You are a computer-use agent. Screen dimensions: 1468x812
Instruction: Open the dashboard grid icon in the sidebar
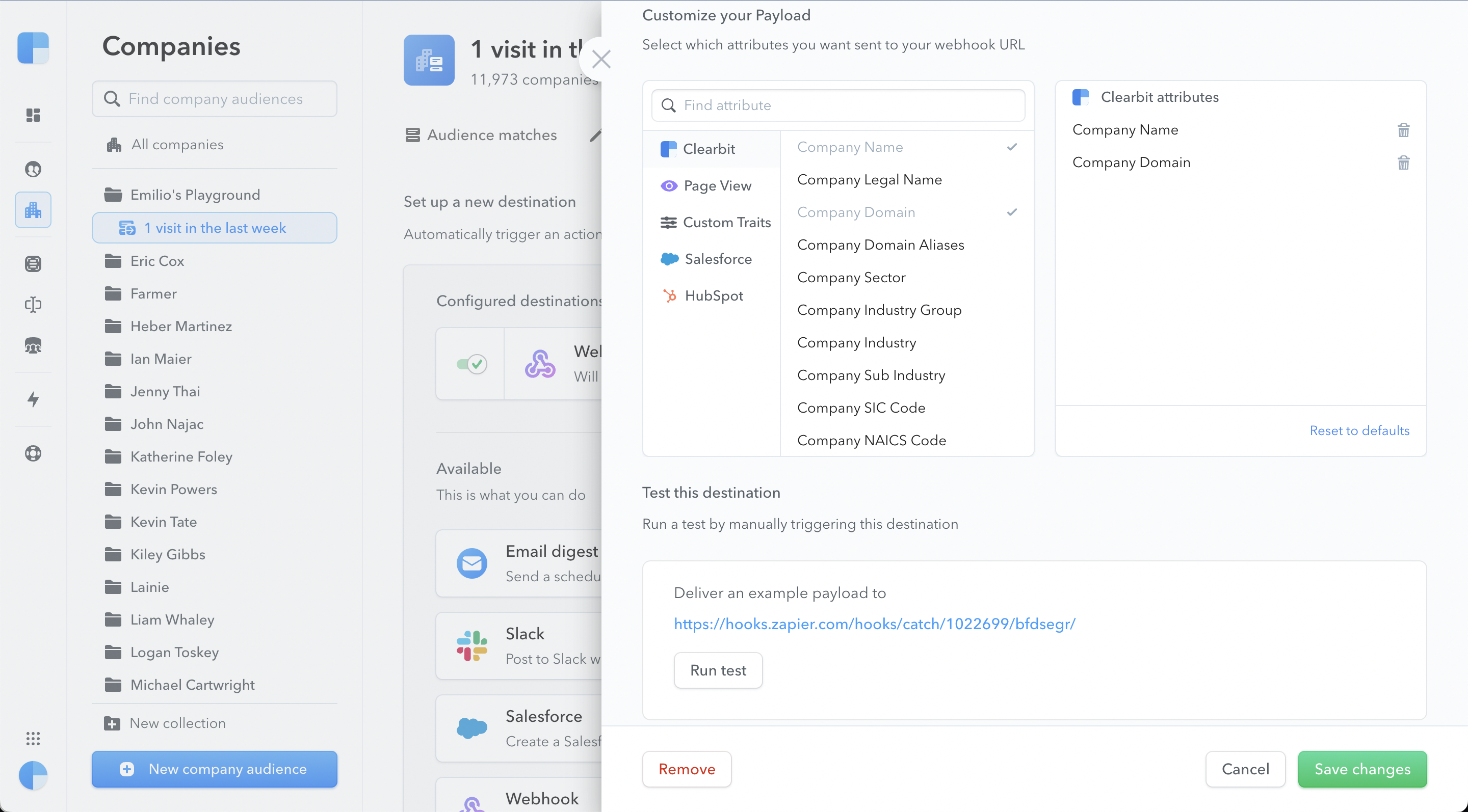click(33, 115)
